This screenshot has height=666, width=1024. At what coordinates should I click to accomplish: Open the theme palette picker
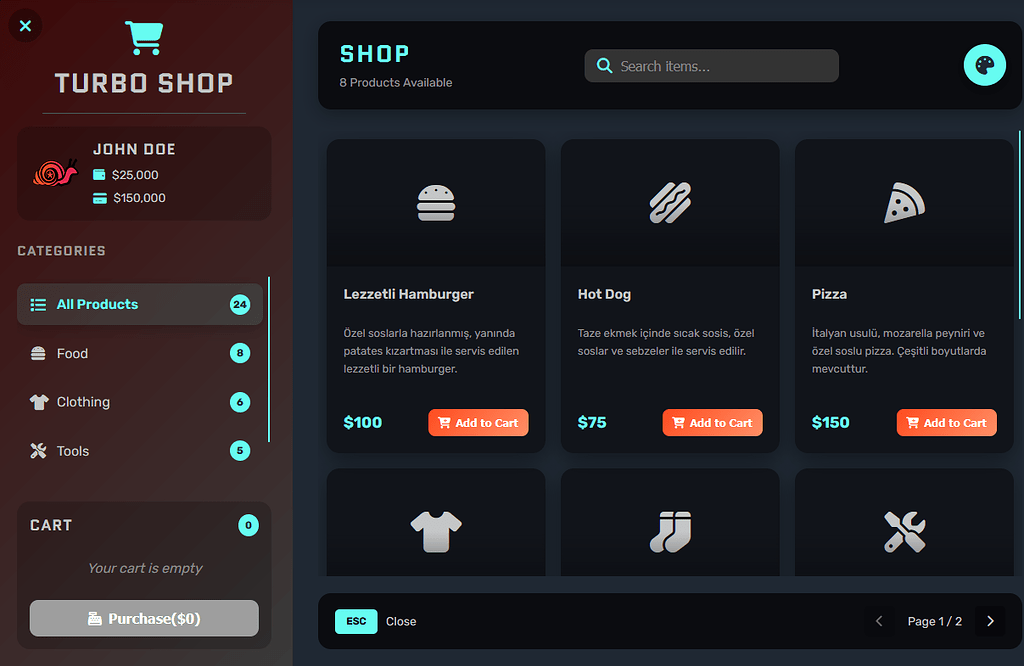pos(985,64)
